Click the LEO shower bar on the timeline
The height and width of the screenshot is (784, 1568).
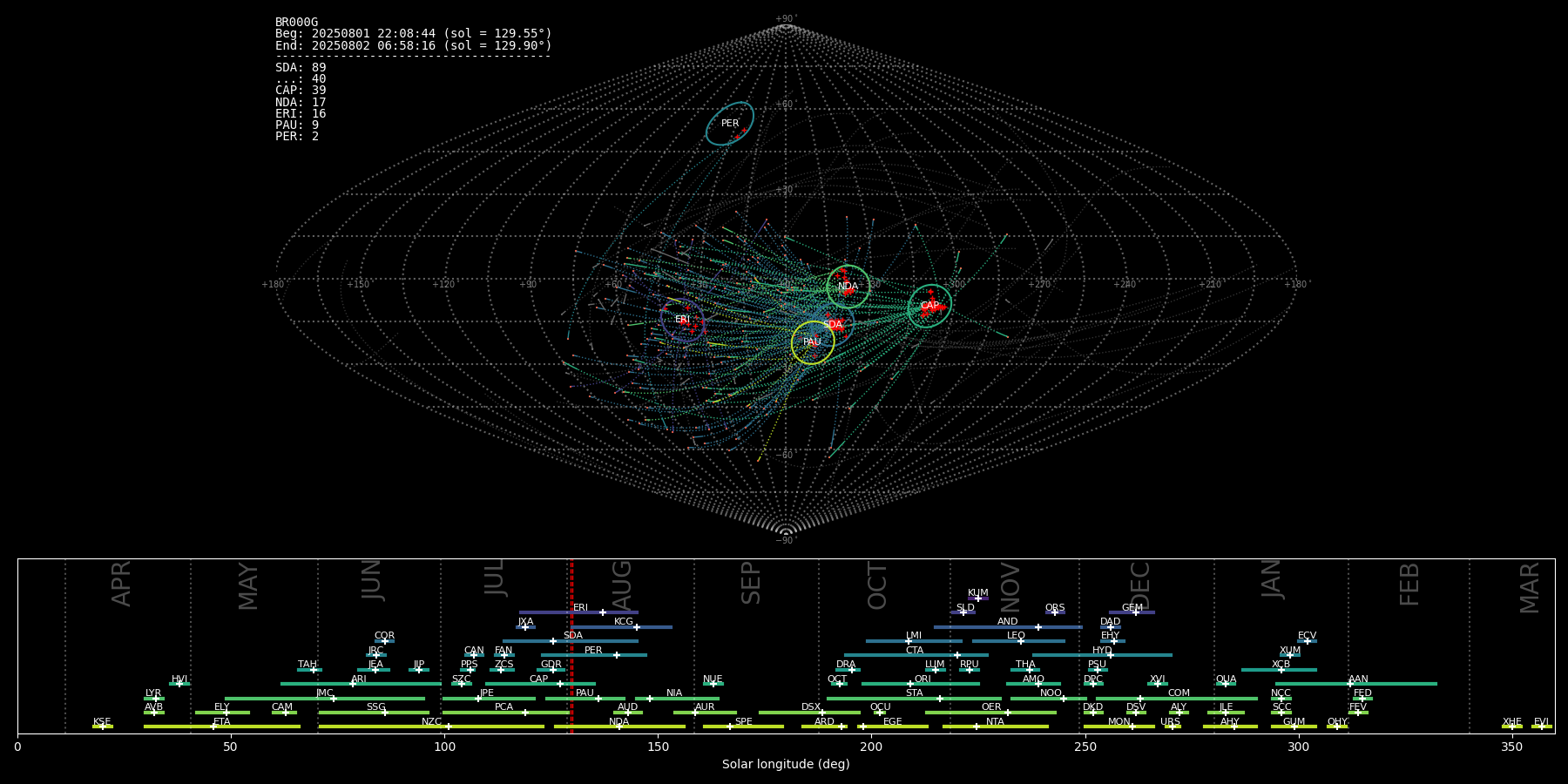pos(1018,640)
